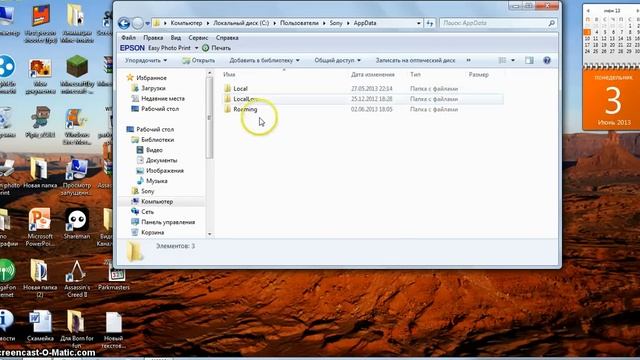Image resolution: width=640 pixels, height=360 pixels.
Task: Sort by the Размер column header
Action: click(478, 75)
